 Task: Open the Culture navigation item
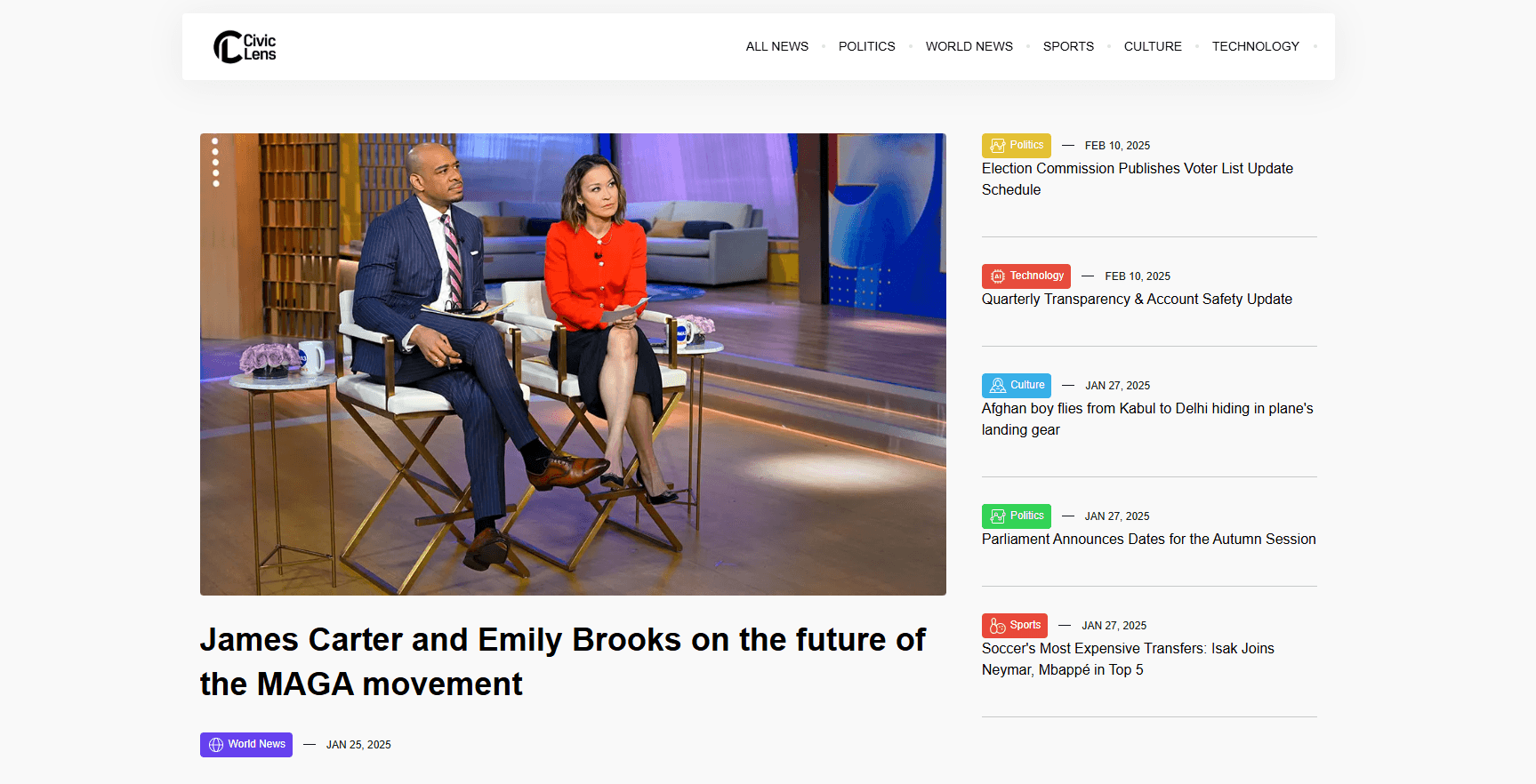1153,46
